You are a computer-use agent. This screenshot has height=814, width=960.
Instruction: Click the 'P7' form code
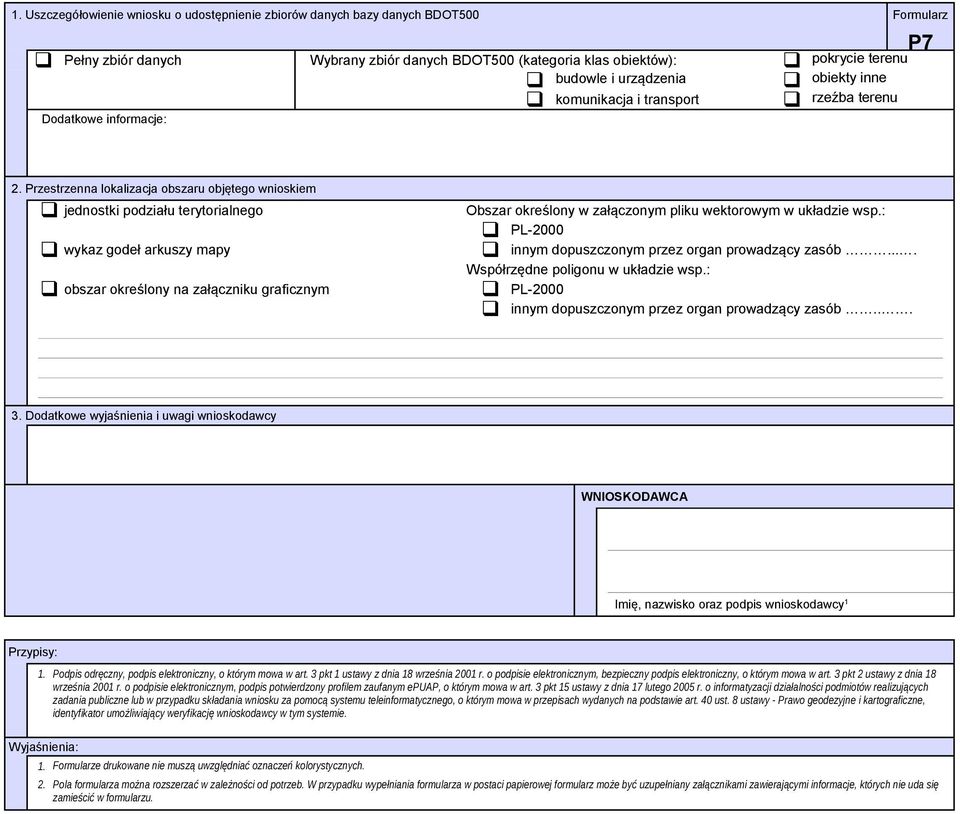point(920,42)
